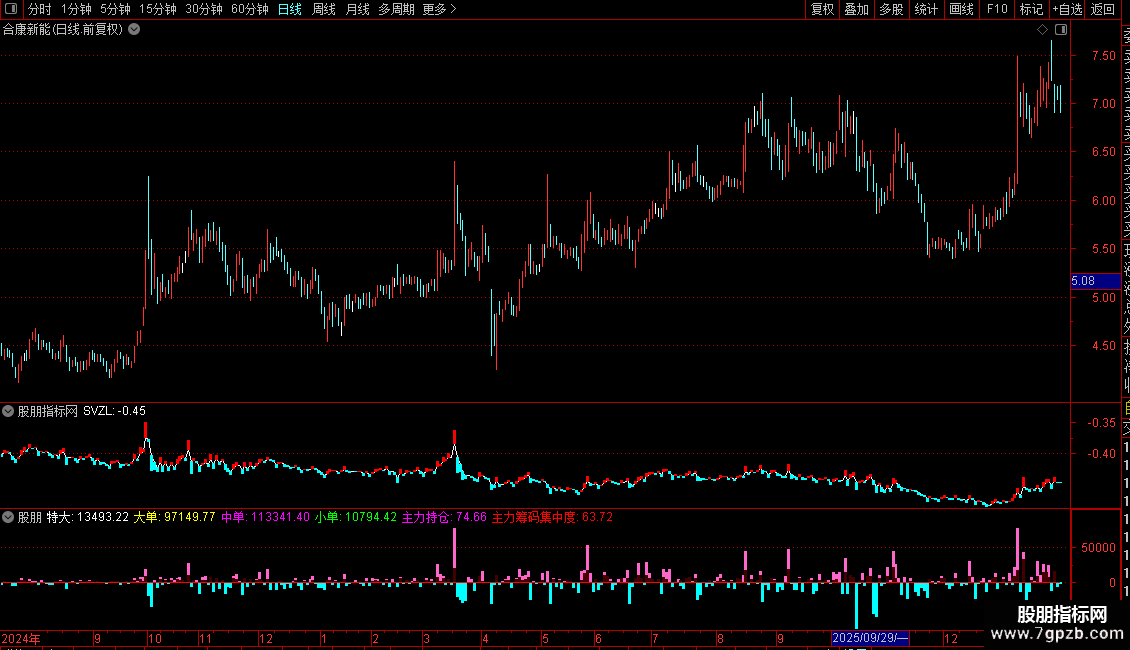Switch to 周线 weekly chart

[324, 9]
